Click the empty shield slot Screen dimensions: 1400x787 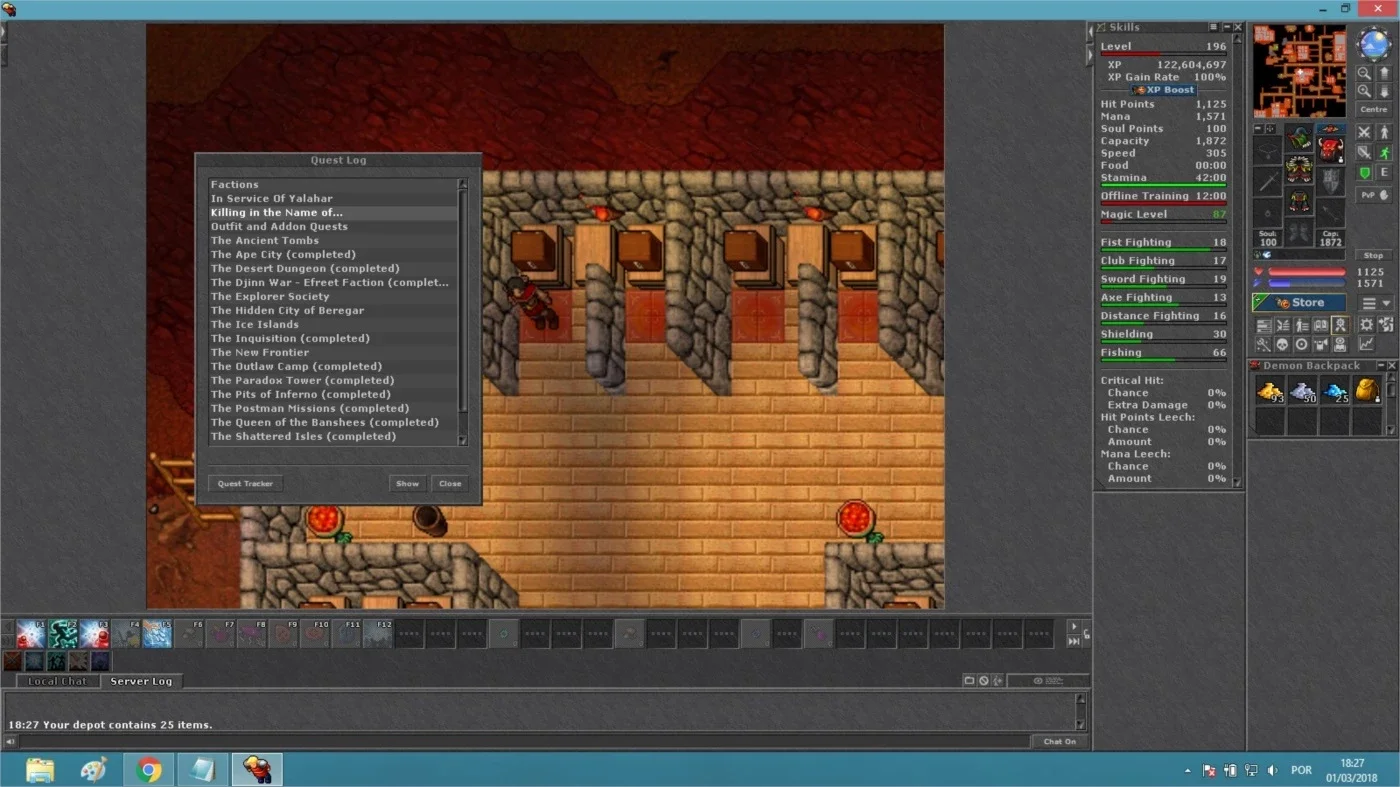click(1330, 181)
